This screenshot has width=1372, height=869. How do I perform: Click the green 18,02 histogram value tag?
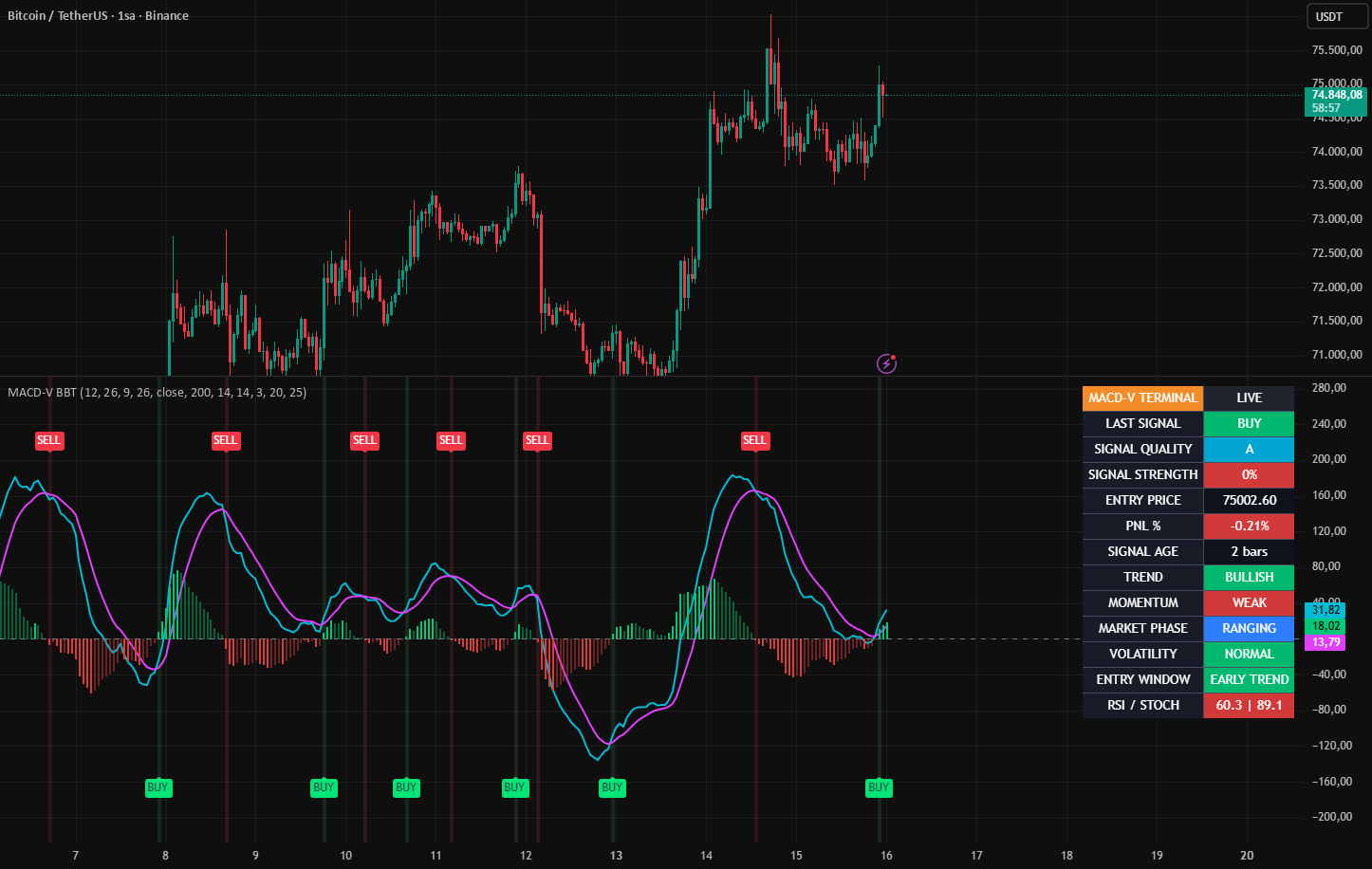[1326, 626]
